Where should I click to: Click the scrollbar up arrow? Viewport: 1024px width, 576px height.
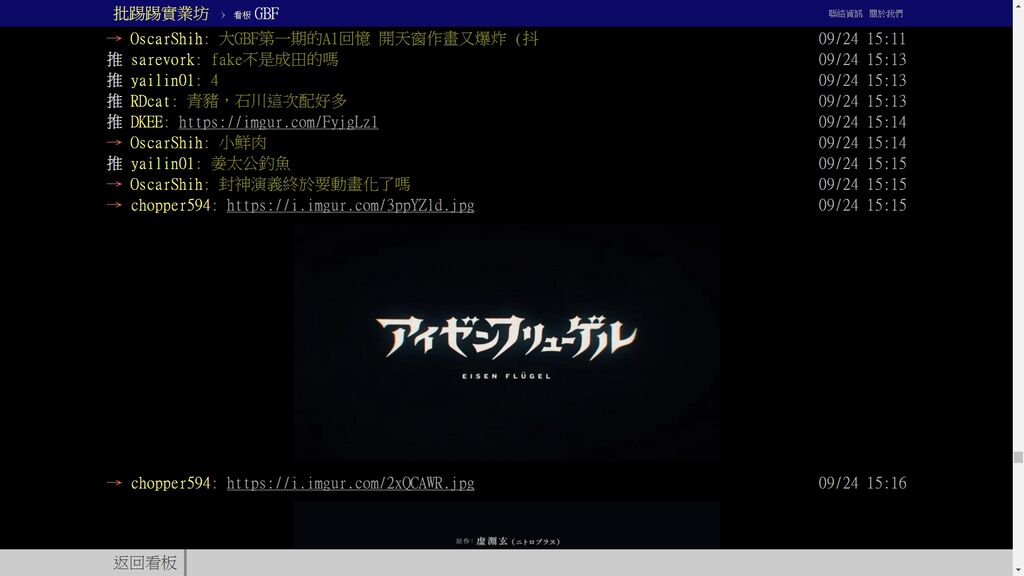(1018, 5)
